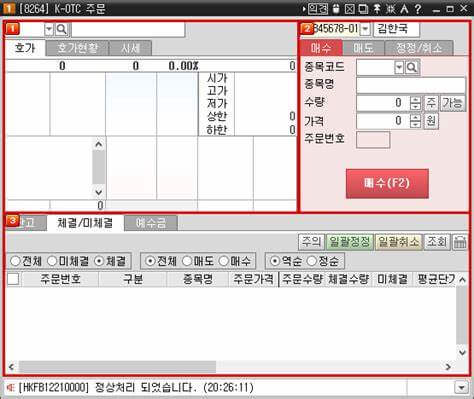Switch to the 정정/취소 tab
The width and height of the screenshot is (474, 399).
[419, 48]
